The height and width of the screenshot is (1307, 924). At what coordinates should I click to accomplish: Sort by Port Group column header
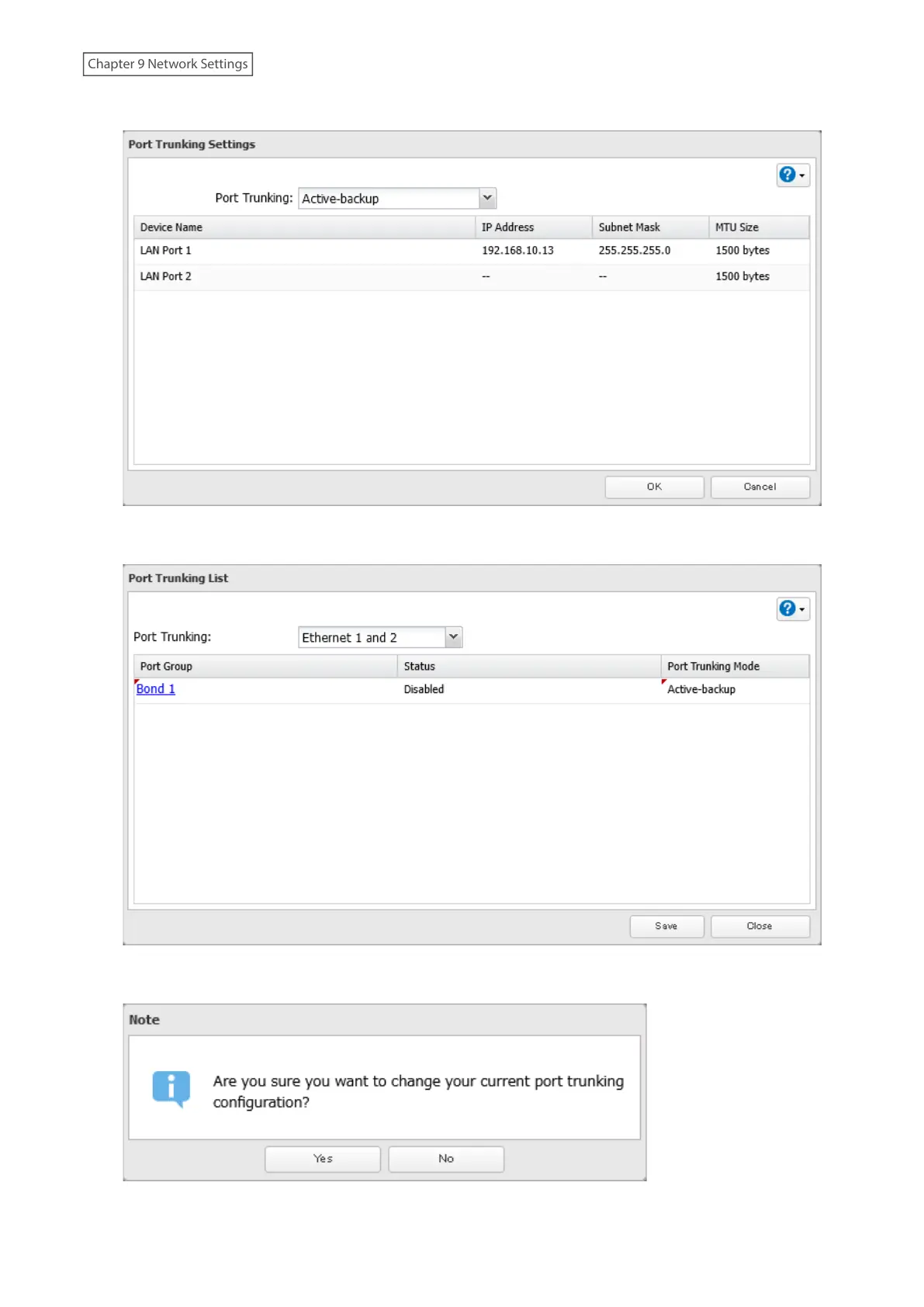(265, 667)
